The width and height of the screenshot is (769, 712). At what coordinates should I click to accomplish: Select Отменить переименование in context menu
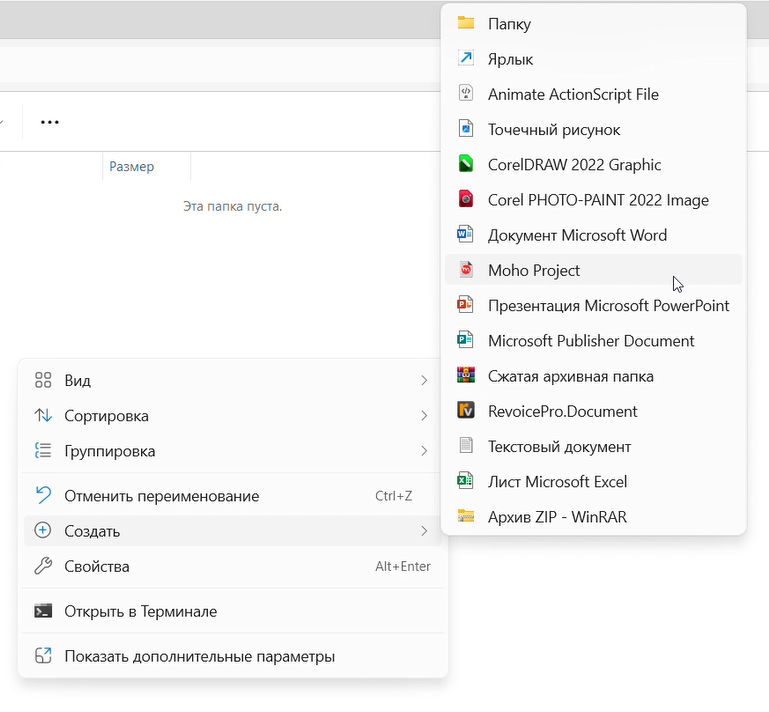pyautogui.click(x=233, y=496)
